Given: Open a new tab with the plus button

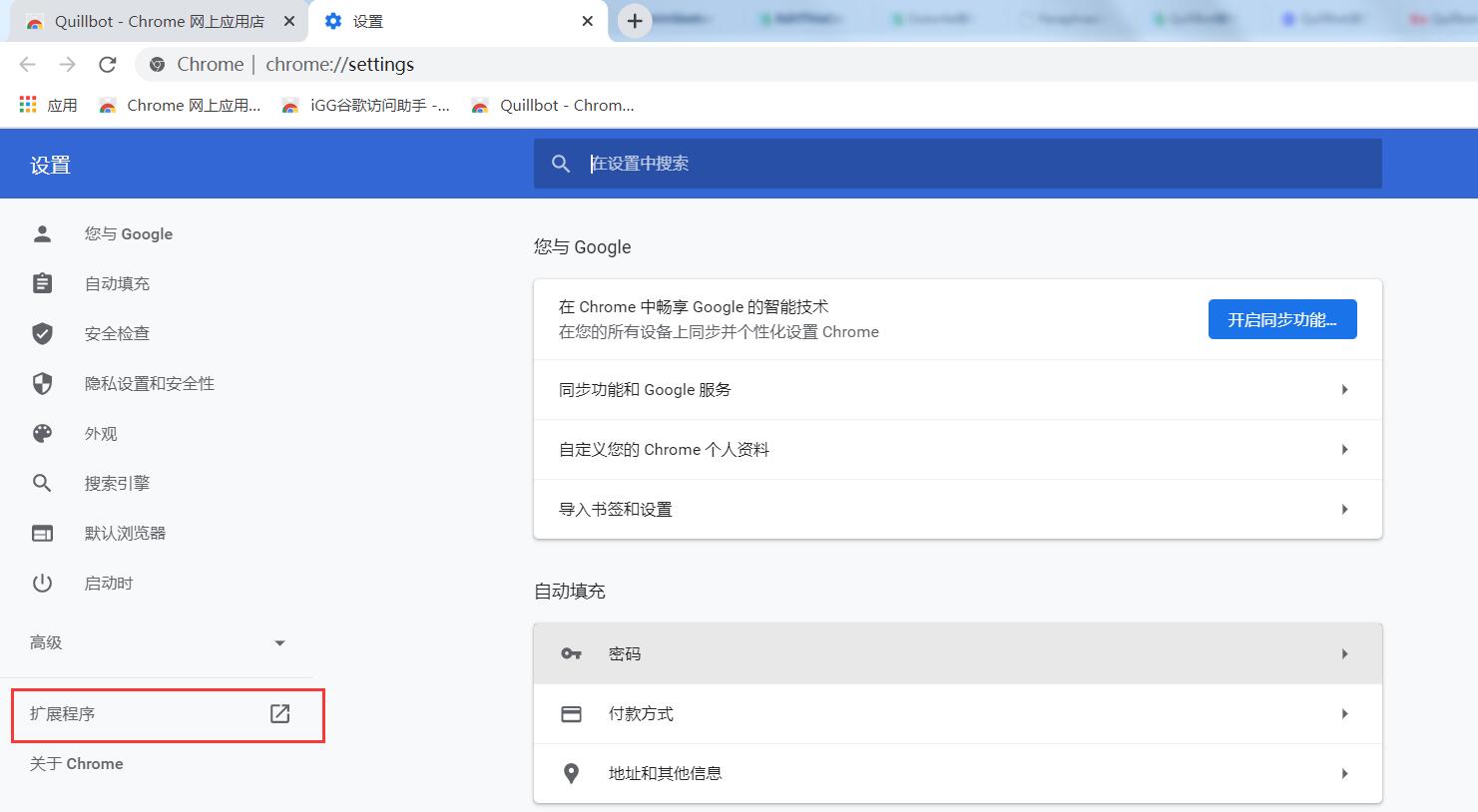Looking at the screenshot, I should coord(635,21).
